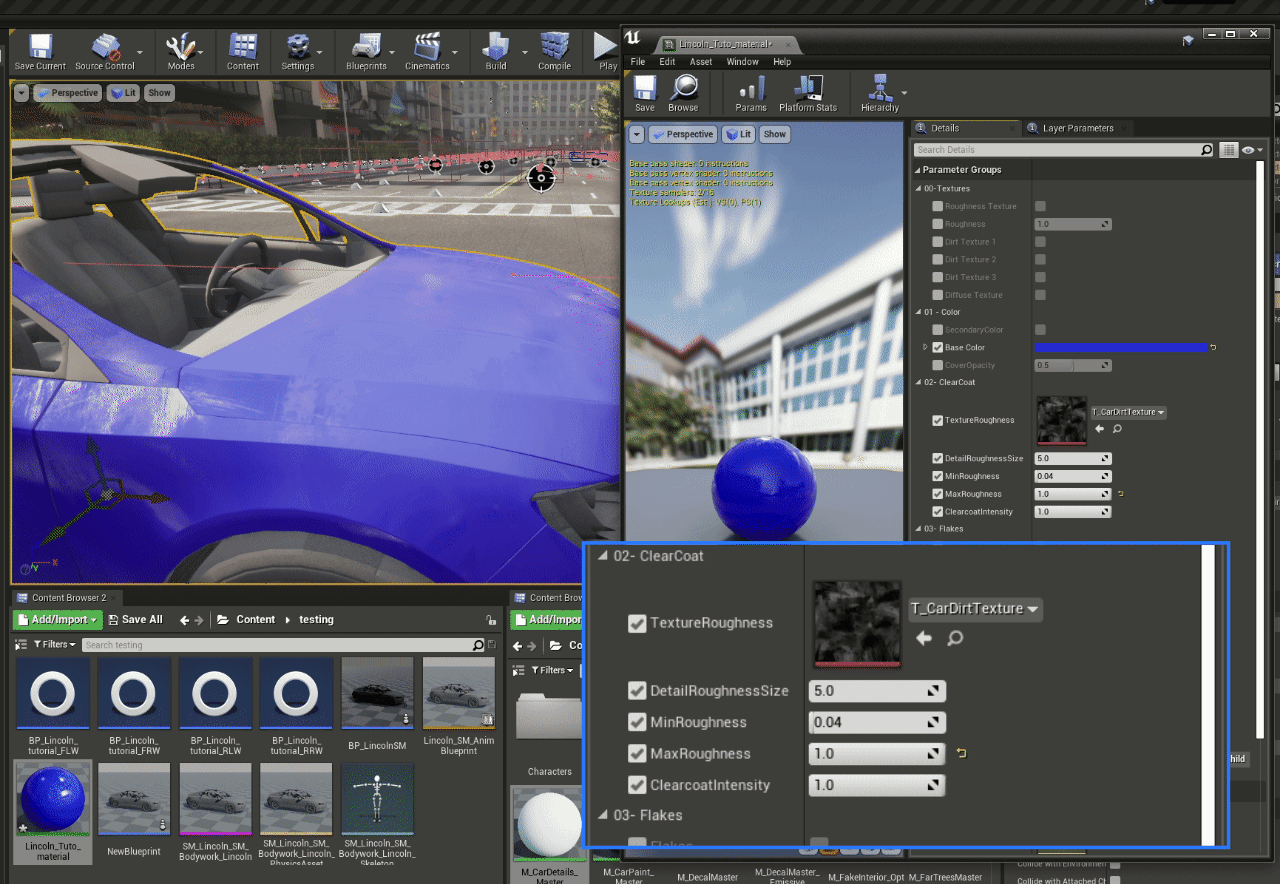
Task: Open the Asset menu
Action: [701, 62]
